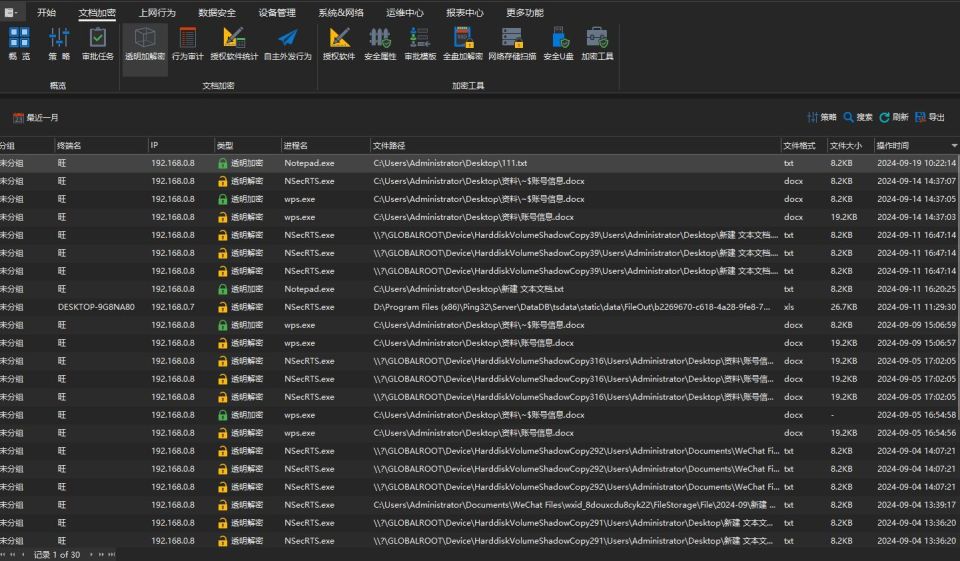Open 审批模板 approval templates

(x=420, y=43)
